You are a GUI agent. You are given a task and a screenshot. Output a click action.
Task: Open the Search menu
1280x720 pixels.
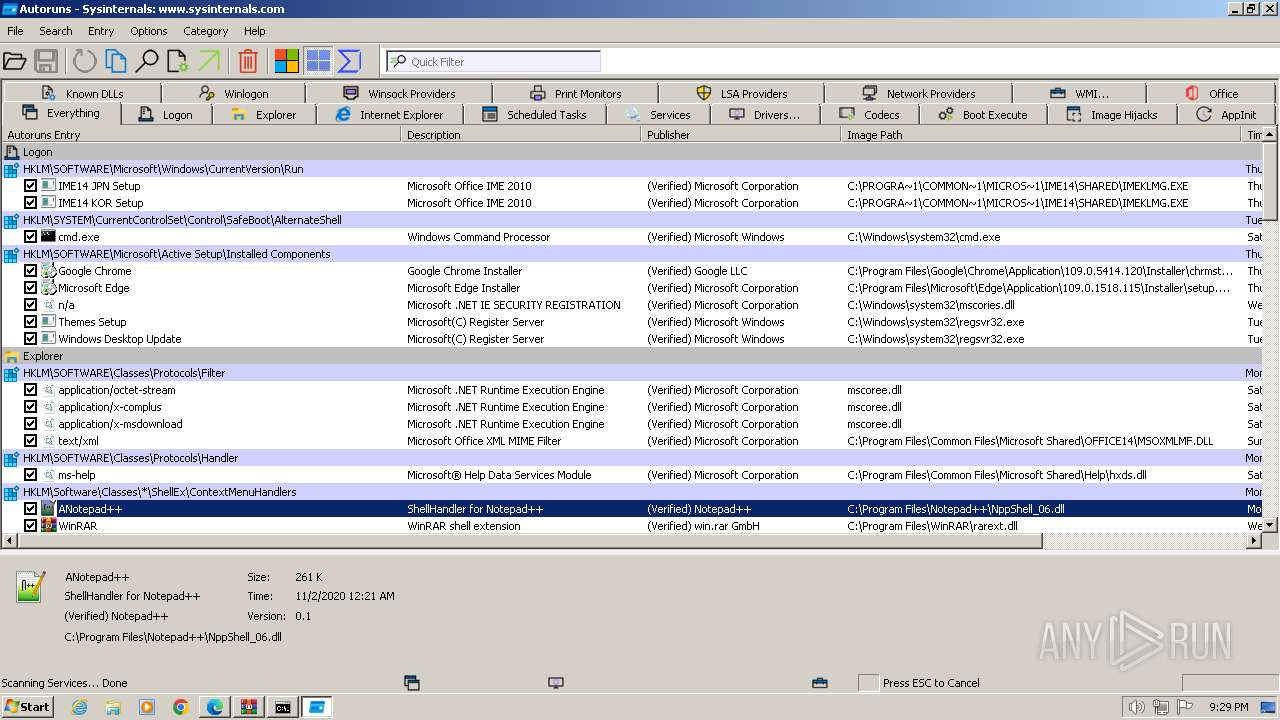(56, 31)
